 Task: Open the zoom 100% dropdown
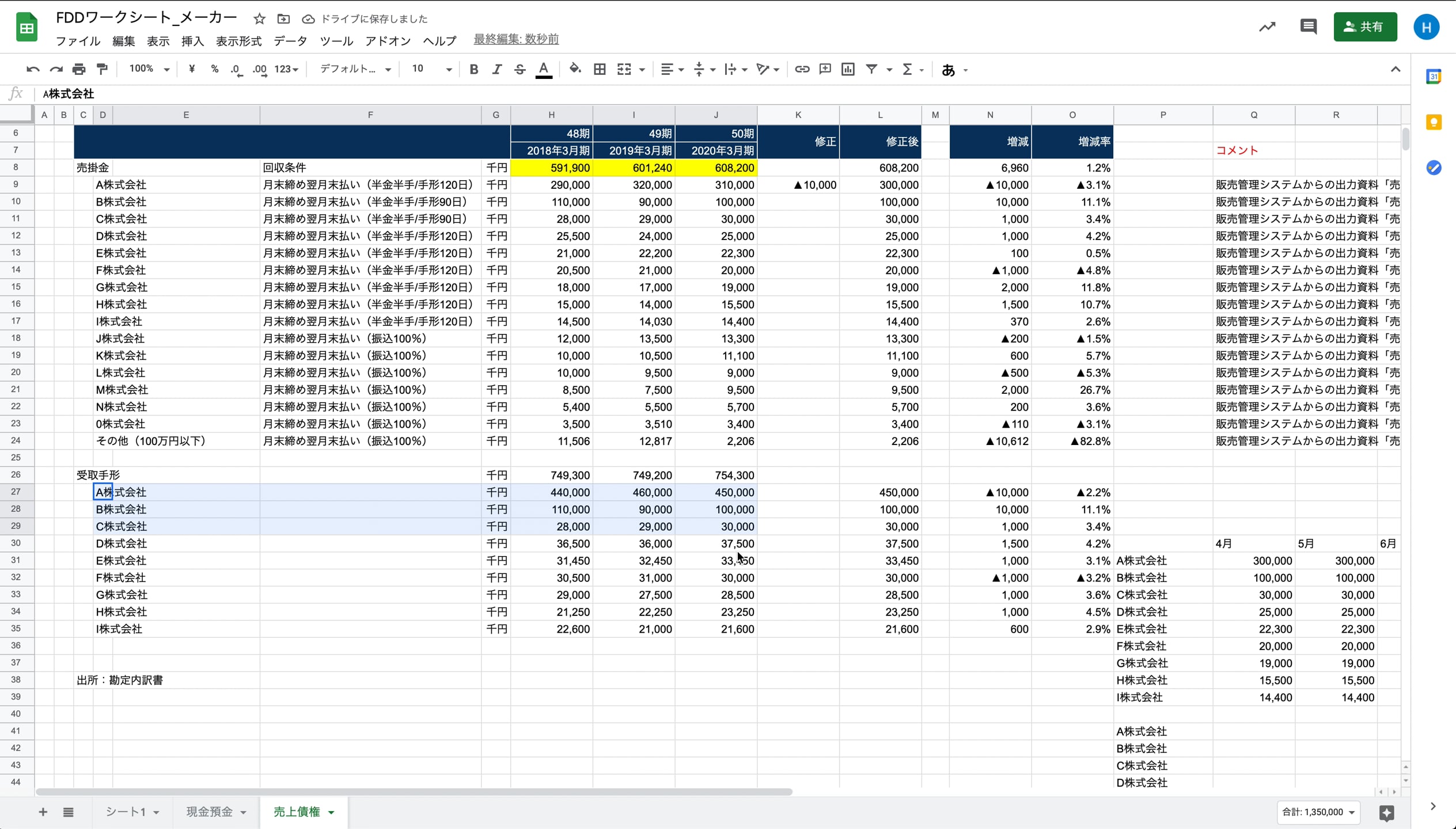(x=149, y=69)
